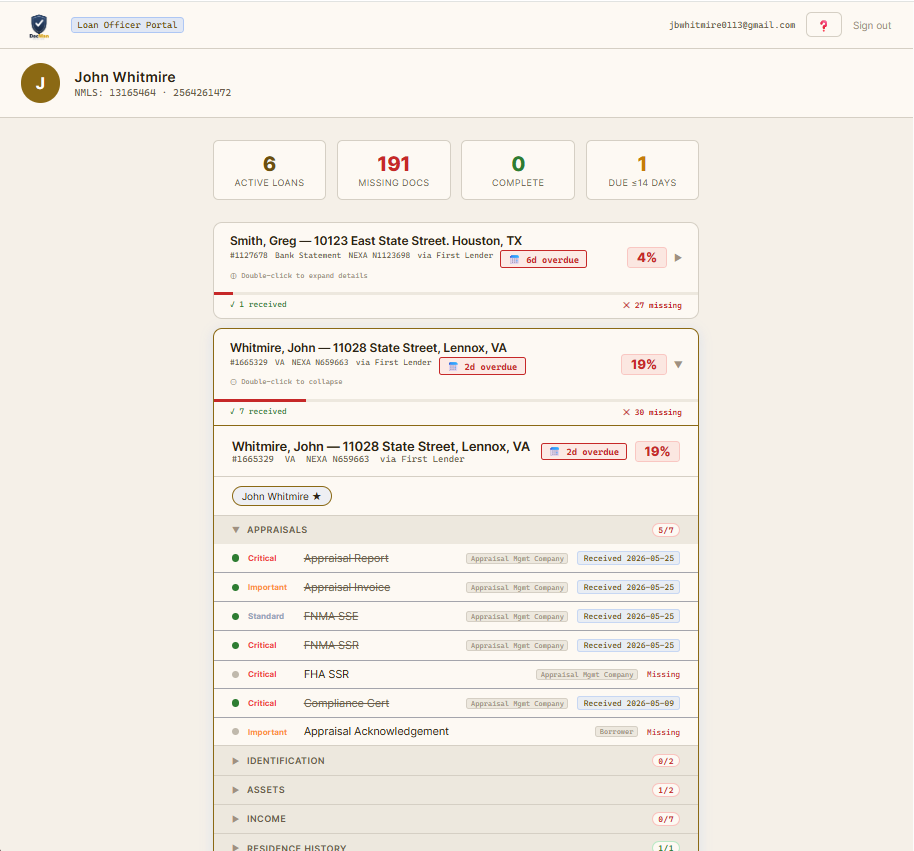Click the green status dot for Appraisal Report
This screenshot has height=851, width=914.
(235, 558)
